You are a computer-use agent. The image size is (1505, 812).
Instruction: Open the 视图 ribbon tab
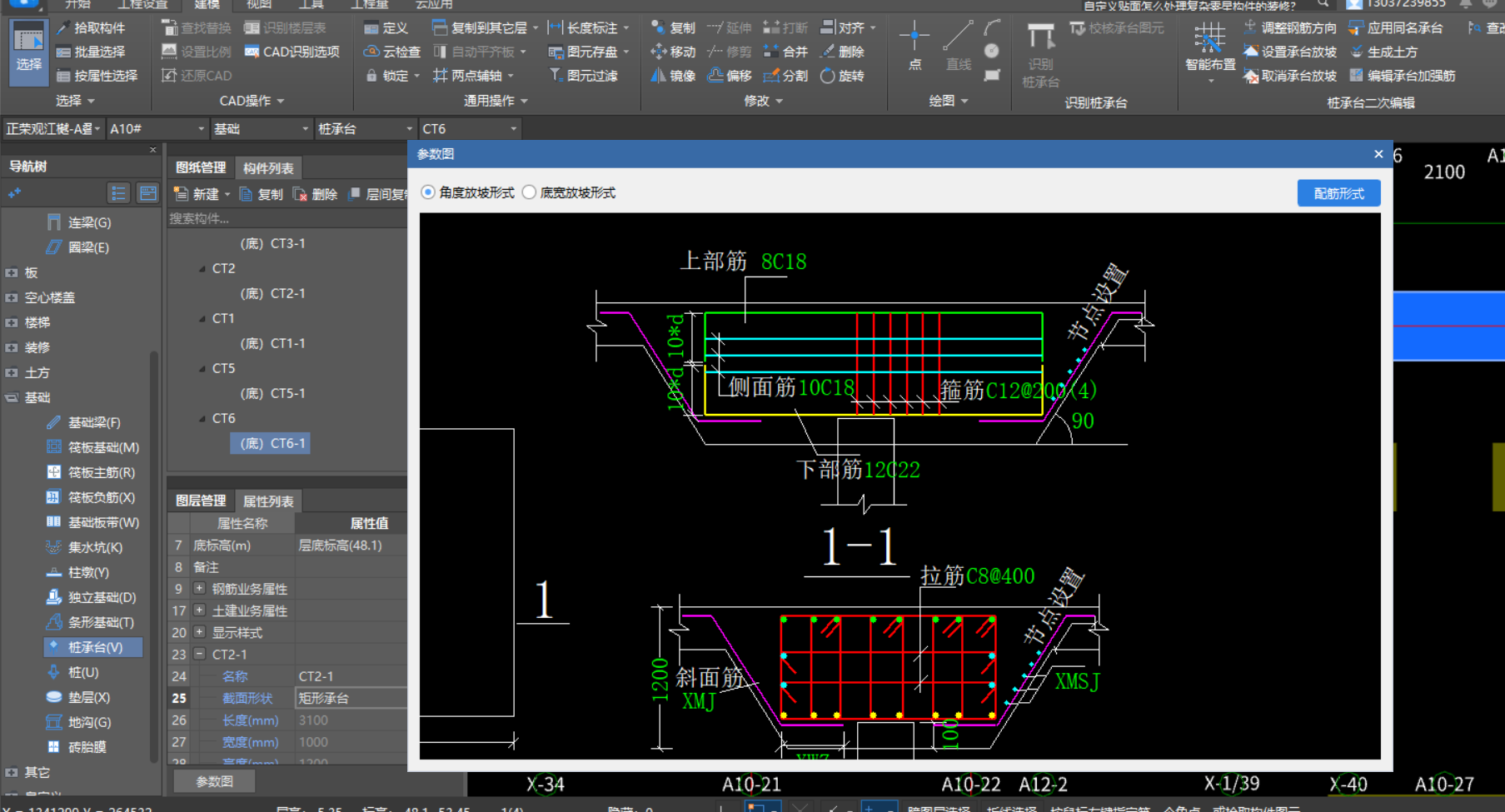259,4
